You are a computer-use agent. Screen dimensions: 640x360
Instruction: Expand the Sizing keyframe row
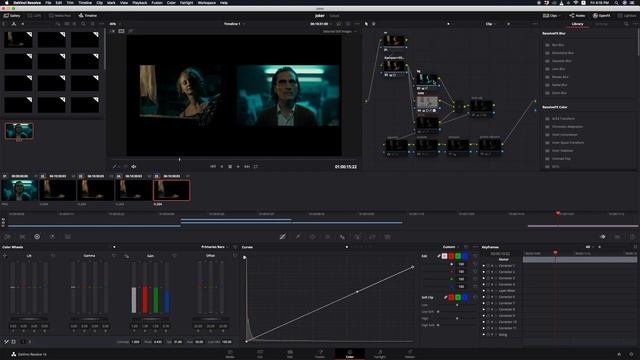point(496,334)
